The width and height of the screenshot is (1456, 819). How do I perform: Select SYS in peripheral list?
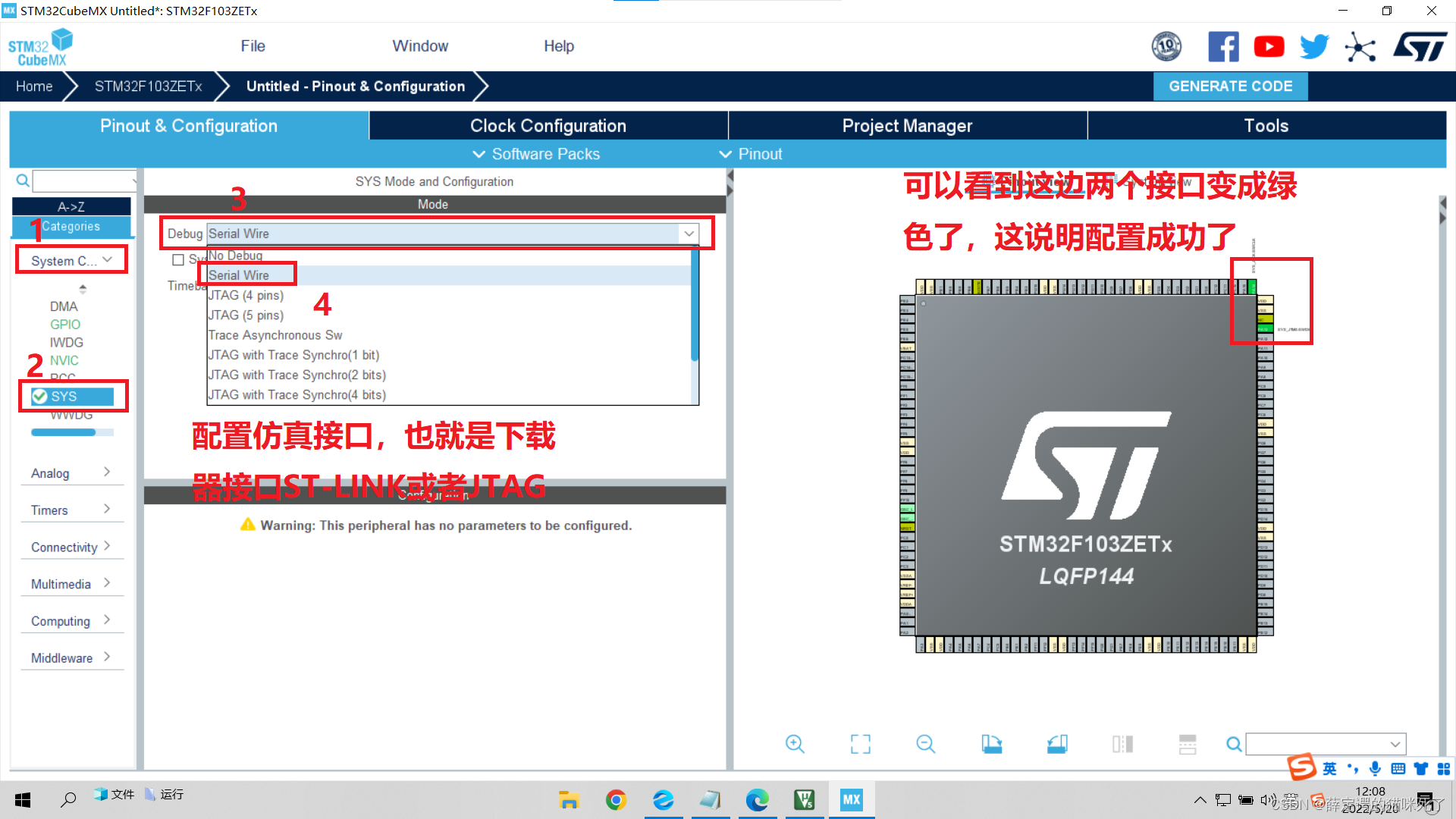pos(64,397)
